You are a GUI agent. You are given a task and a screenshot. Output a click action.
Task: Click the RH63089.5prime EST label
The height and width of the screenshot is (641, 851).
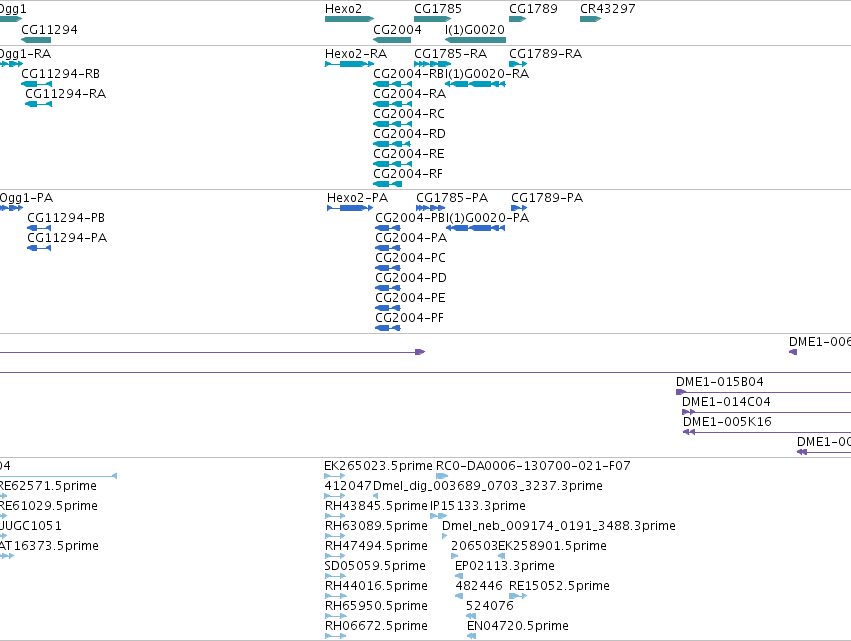tap(376, 526)
